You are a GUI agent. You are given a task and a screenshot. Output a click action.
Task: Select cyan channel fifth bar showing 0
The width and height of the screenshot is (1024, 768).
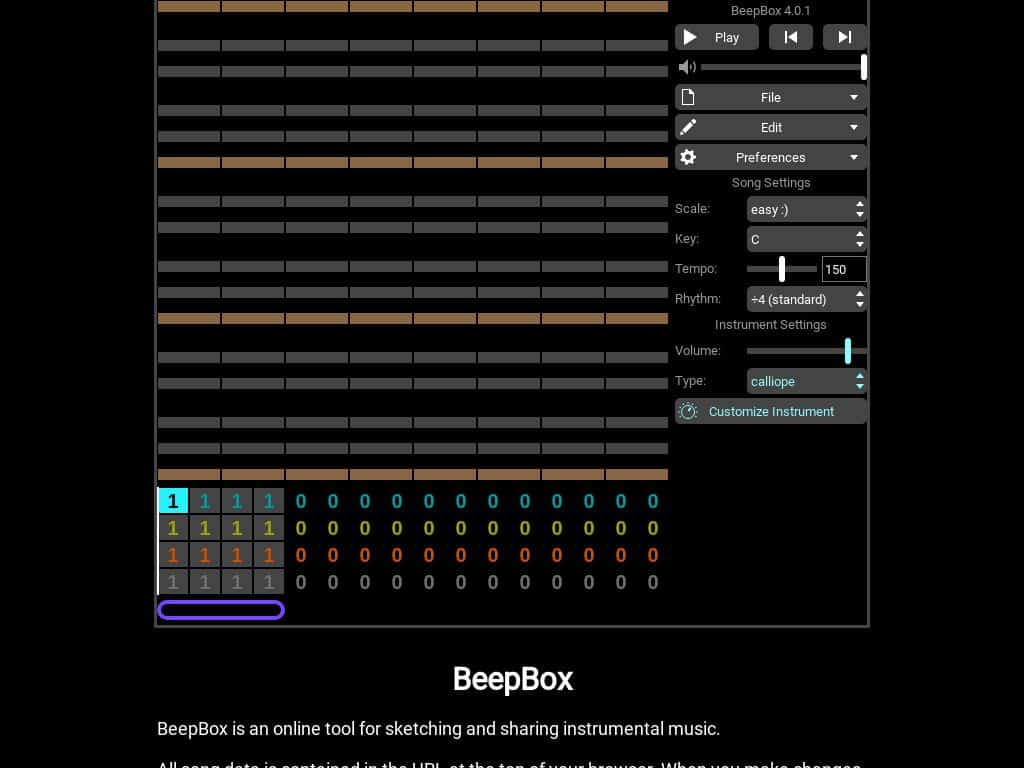300,501
